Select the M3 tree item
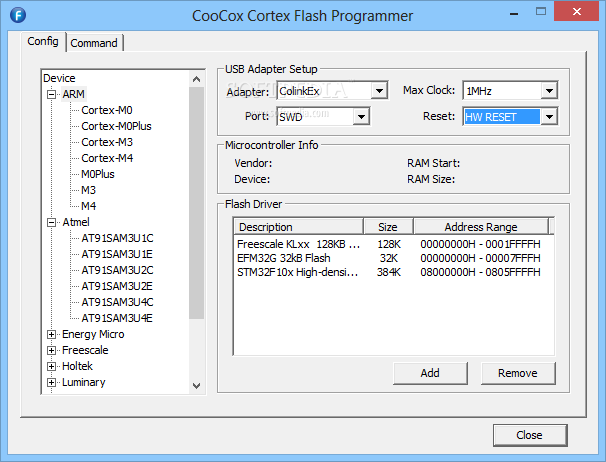 pyautogui.click(x=88, y=190)
